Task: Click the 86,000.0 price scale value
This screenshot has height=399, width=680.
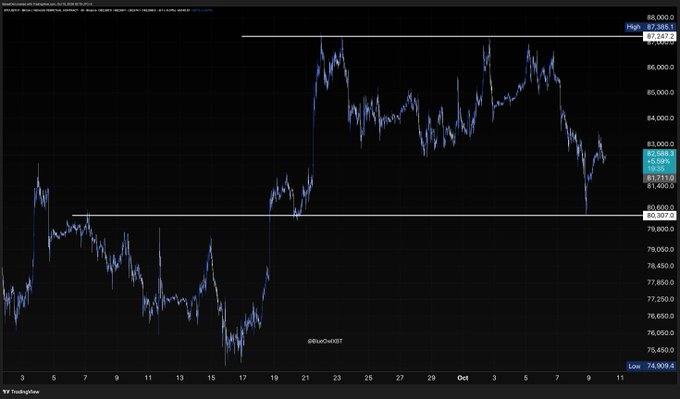Action: coord(660,67)
